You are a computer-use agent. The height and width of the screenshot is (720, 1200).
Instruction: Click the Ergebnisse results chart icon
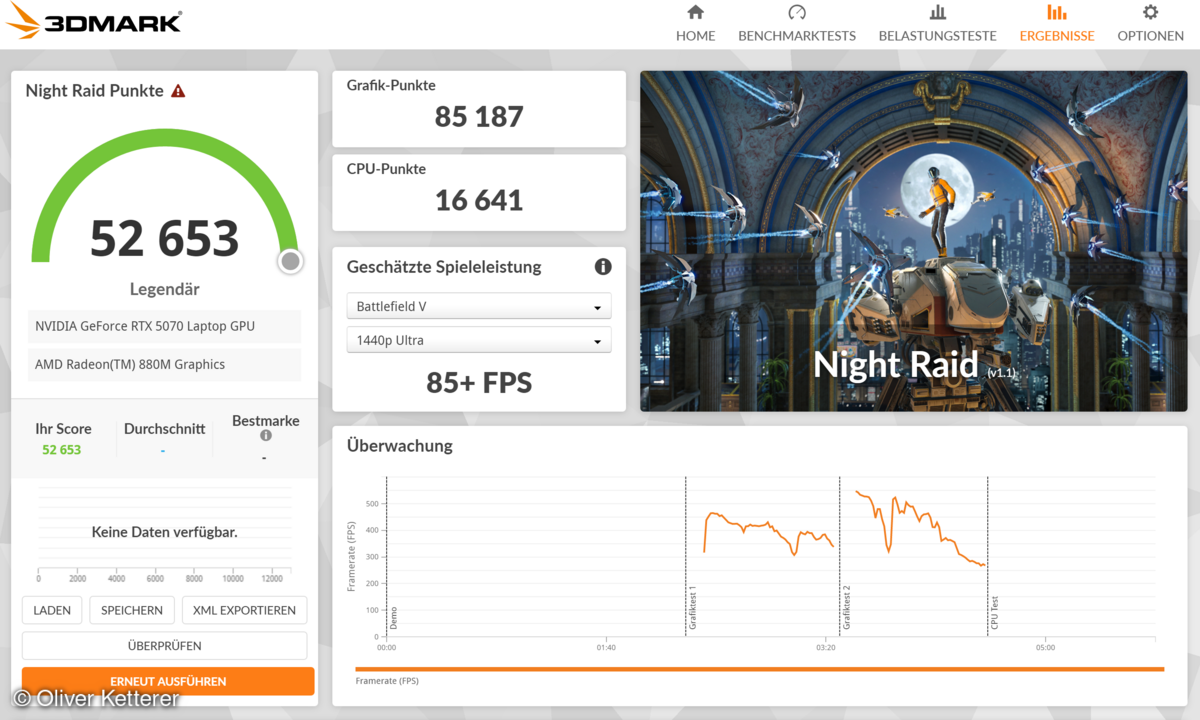click(x=1056, y=13)
